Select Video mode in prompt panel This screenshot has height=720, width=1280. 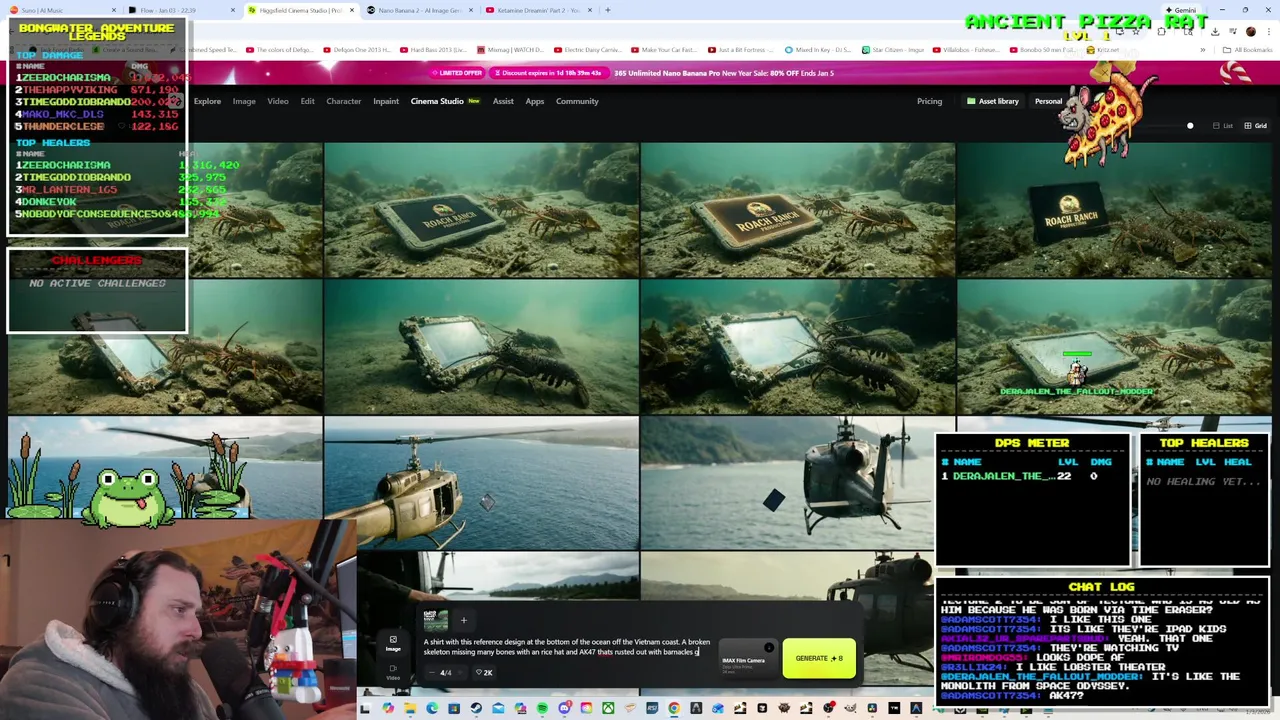coord(393,672)
